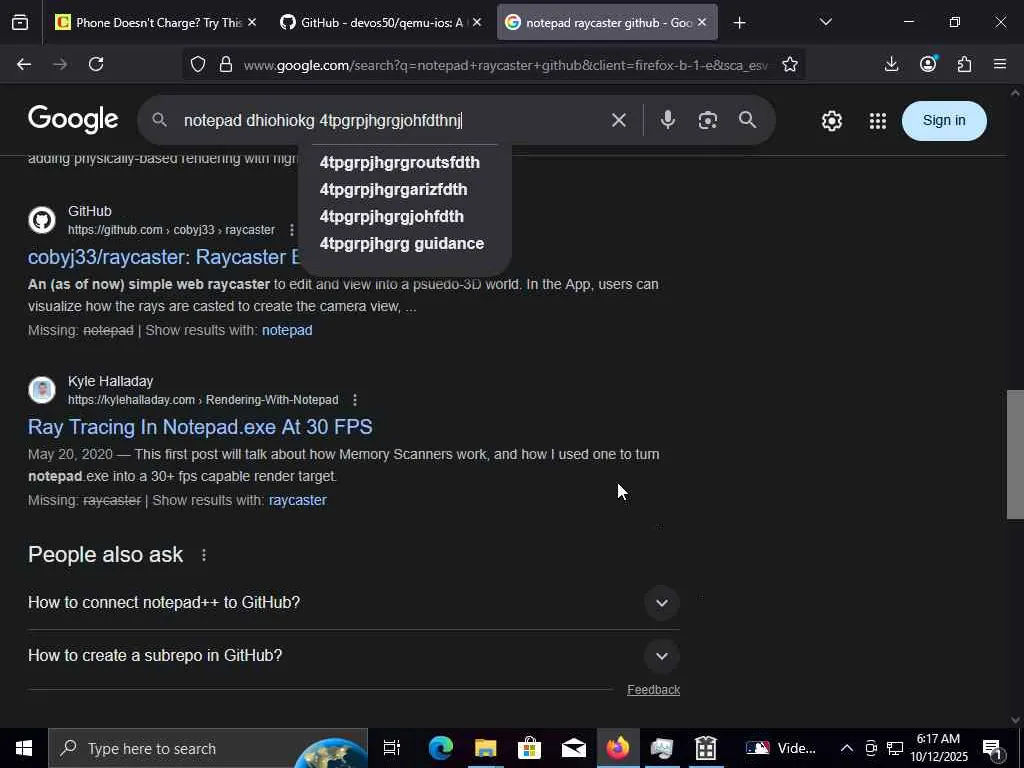This screenshot has width=1024, height=768.
Task: Open Windows Start menu
Action: [24, 748]
